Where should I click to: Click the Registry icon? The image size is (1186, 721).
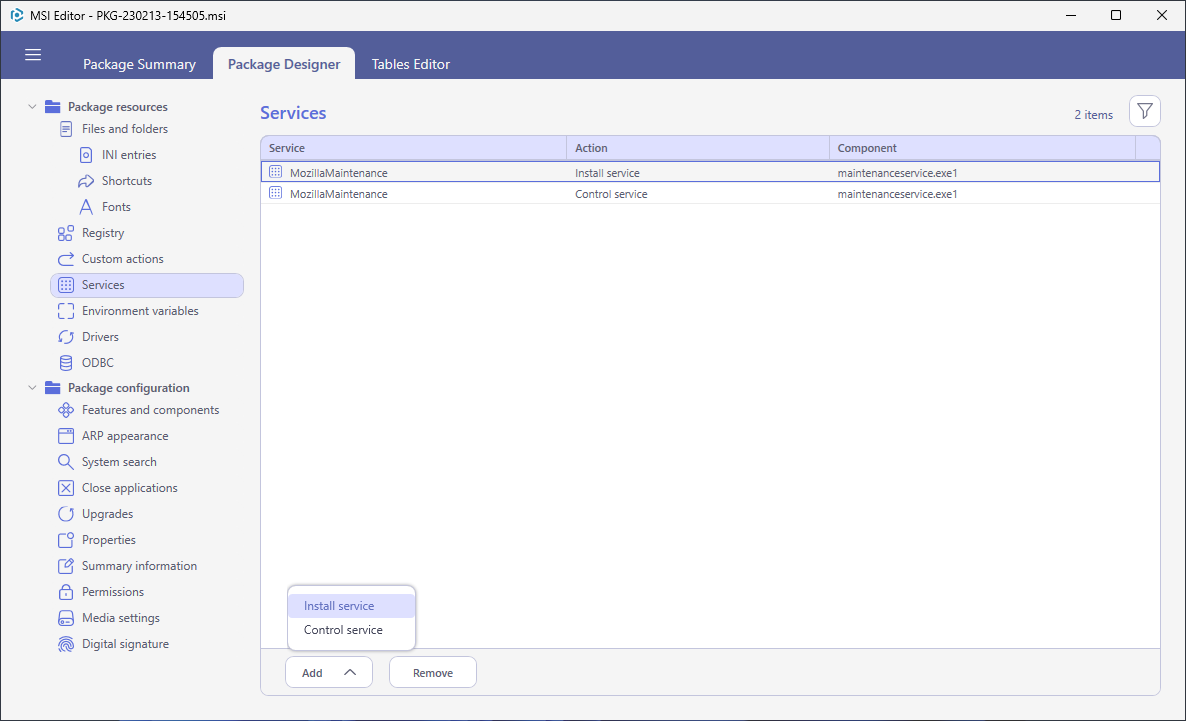(x=66, y=233)
